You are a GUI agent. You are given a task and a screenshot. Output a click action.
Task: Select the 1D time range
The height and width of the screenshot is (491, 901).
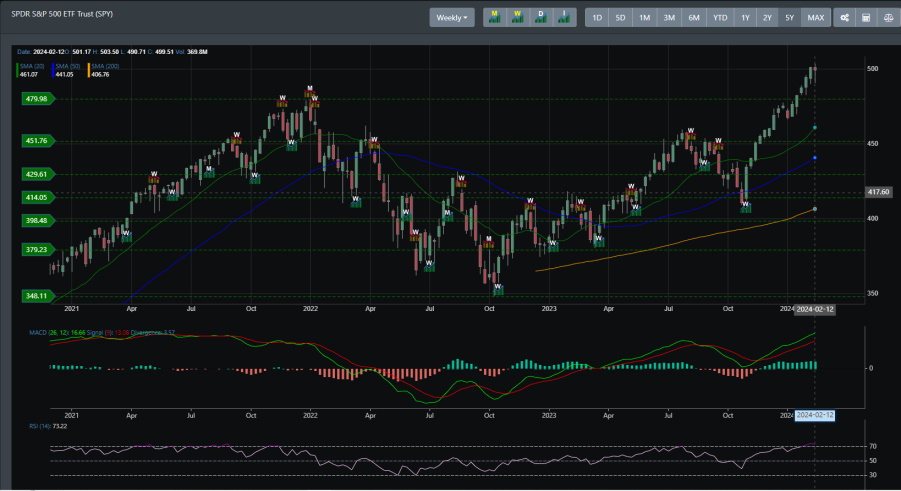[x=597, y=18]
